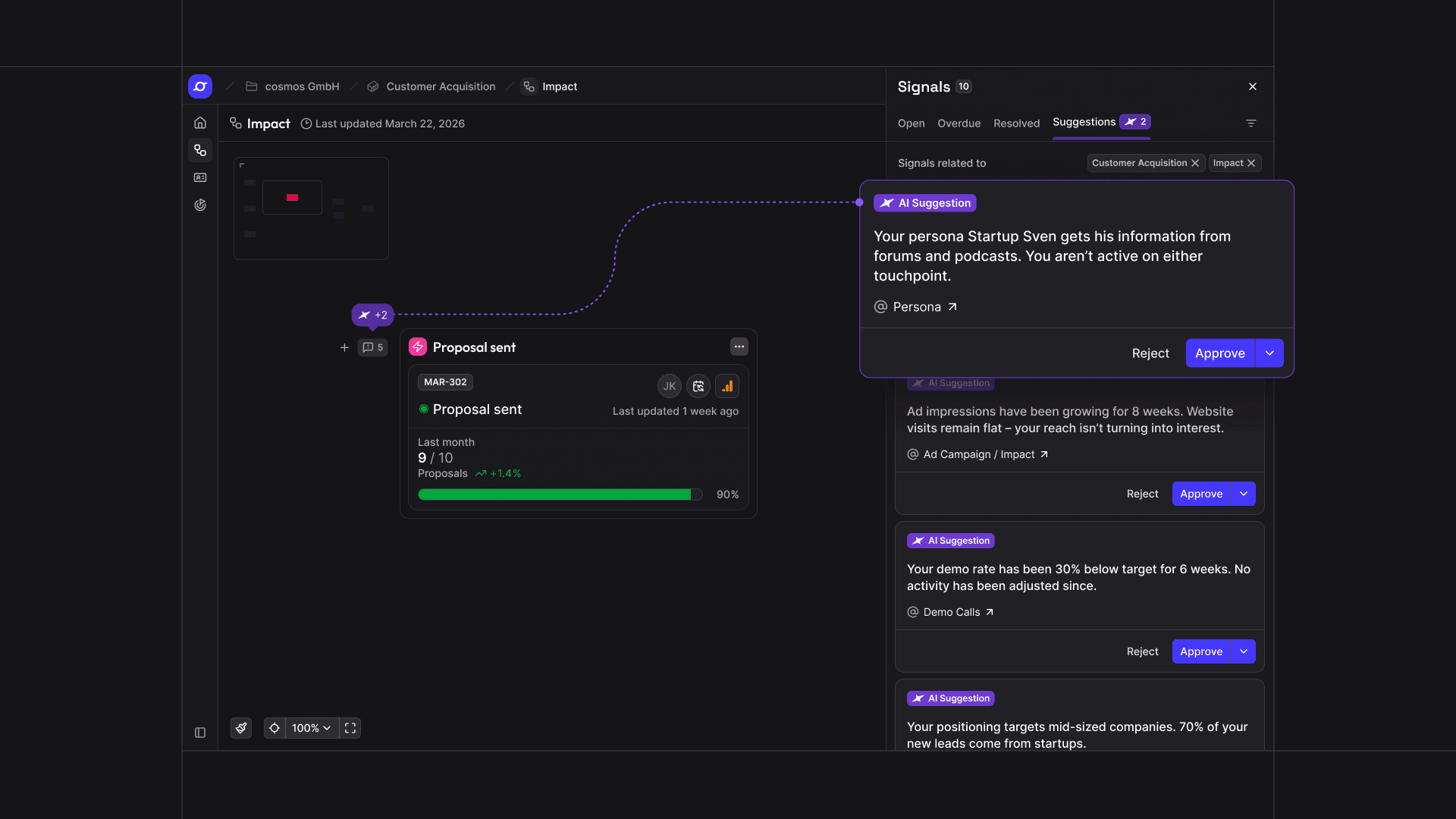
Task: Open the signals filter icon
Action: [1251, 123]
